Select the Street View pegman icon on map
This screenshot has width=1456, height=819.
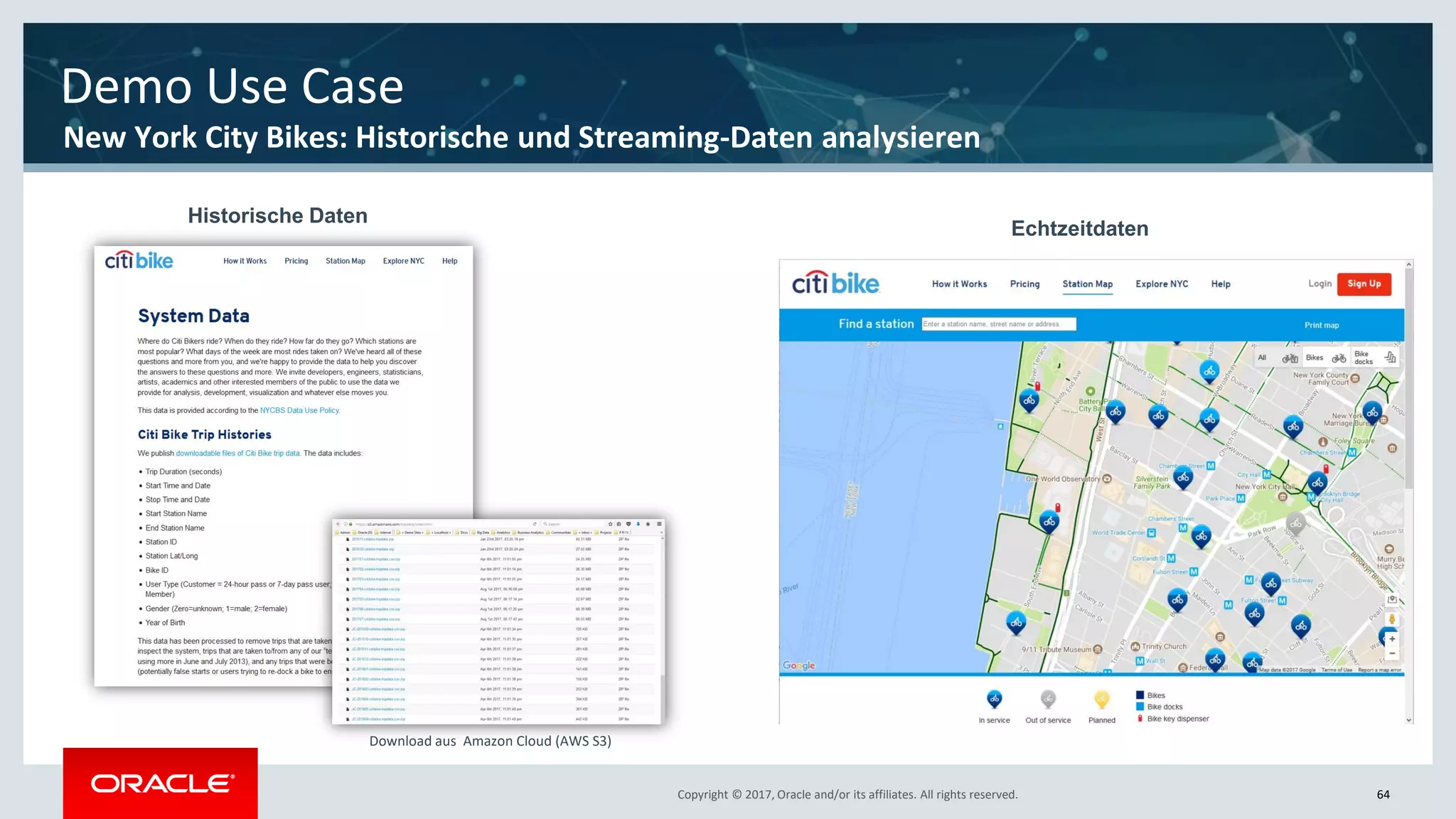pyautogui.click(x=1392, y=619)
